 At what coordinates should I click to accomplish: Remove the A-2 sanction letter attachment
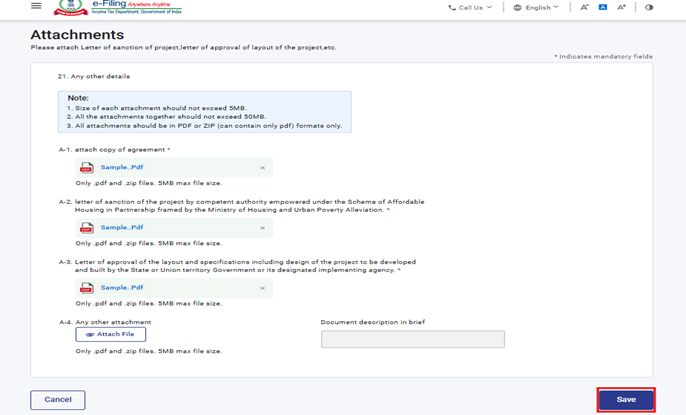click(x=263, y=228)
